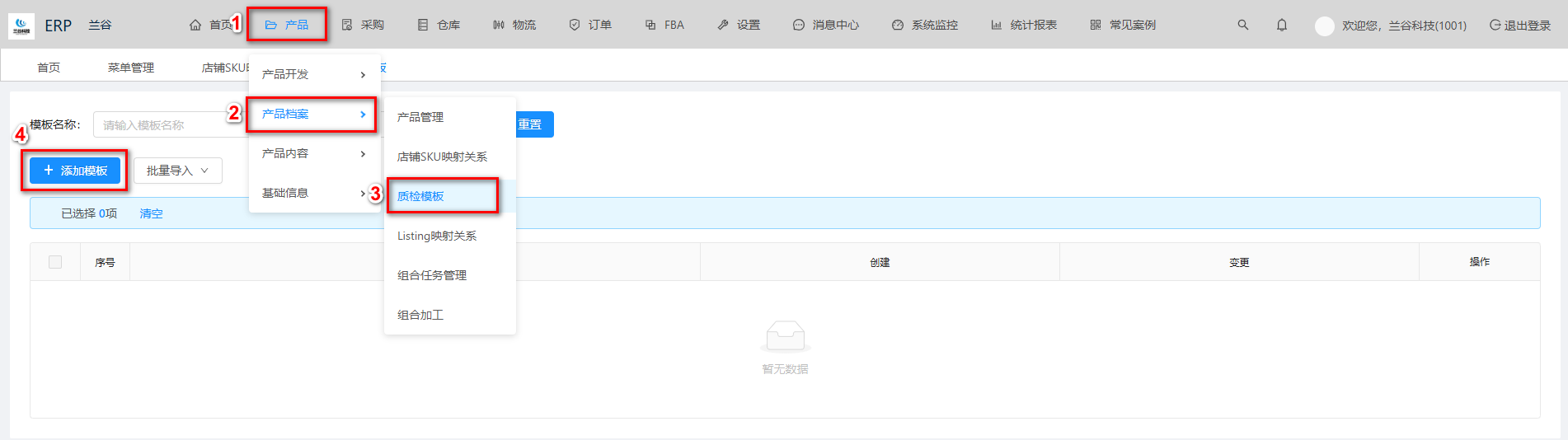This screenshot has width=1568, height=440.
Task: Switch to 菜单管理 tab
Action: point(130,68)
